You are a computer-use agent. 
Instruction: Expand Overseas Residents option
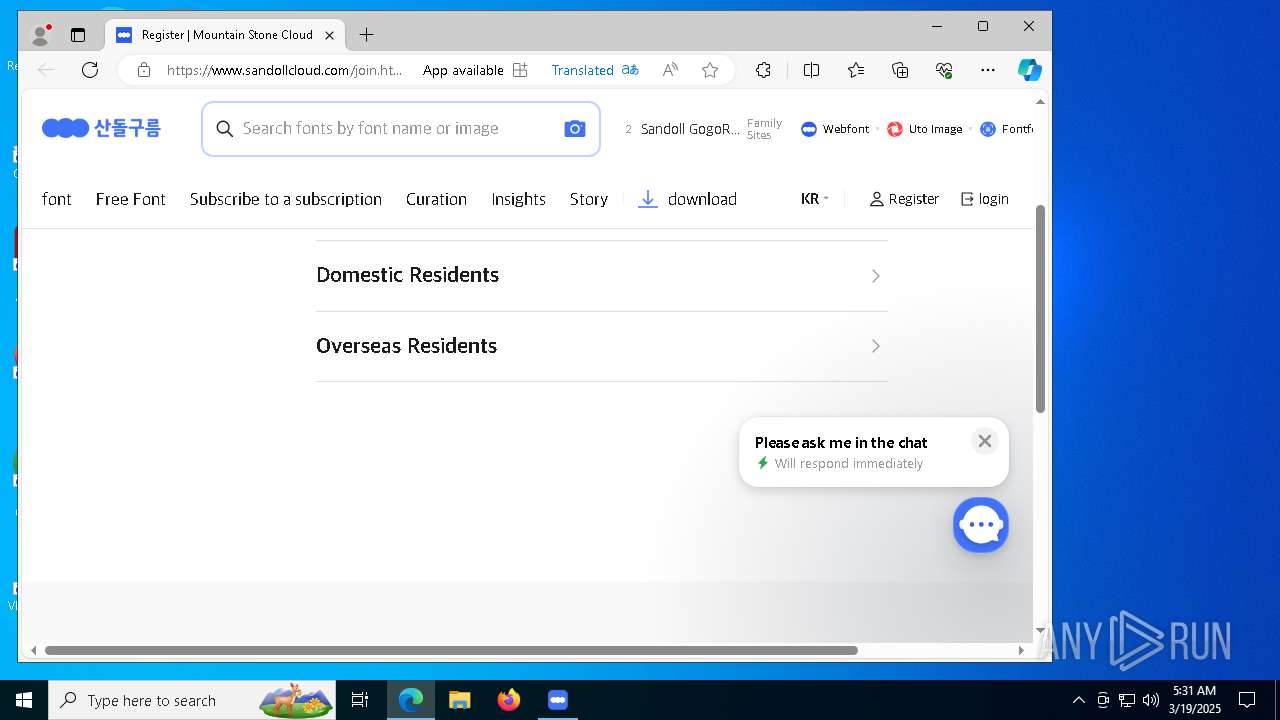[602, 346]
